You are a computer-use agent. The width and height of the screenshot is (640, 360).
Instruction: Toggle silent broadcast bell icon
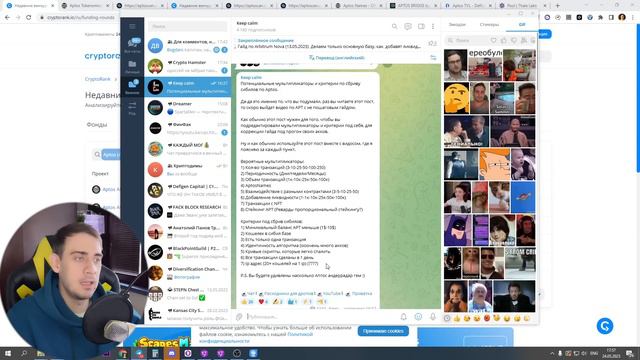(403, 316)
